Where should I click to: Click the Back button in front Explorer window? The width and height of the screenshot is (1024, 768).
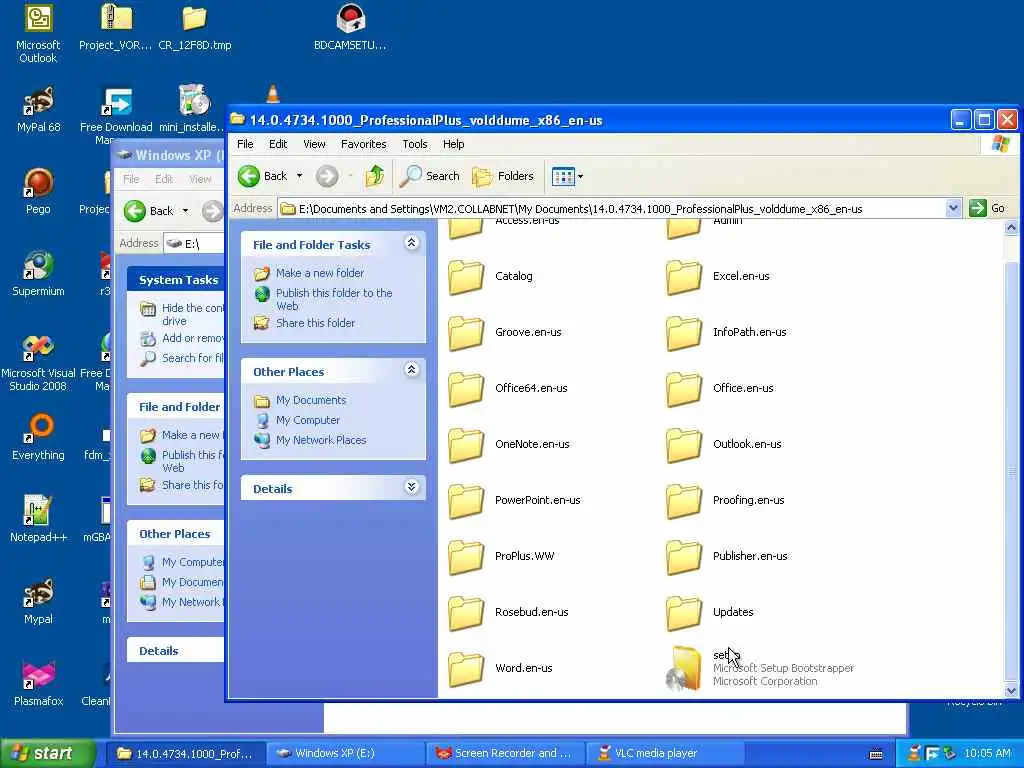coord(263,176)
